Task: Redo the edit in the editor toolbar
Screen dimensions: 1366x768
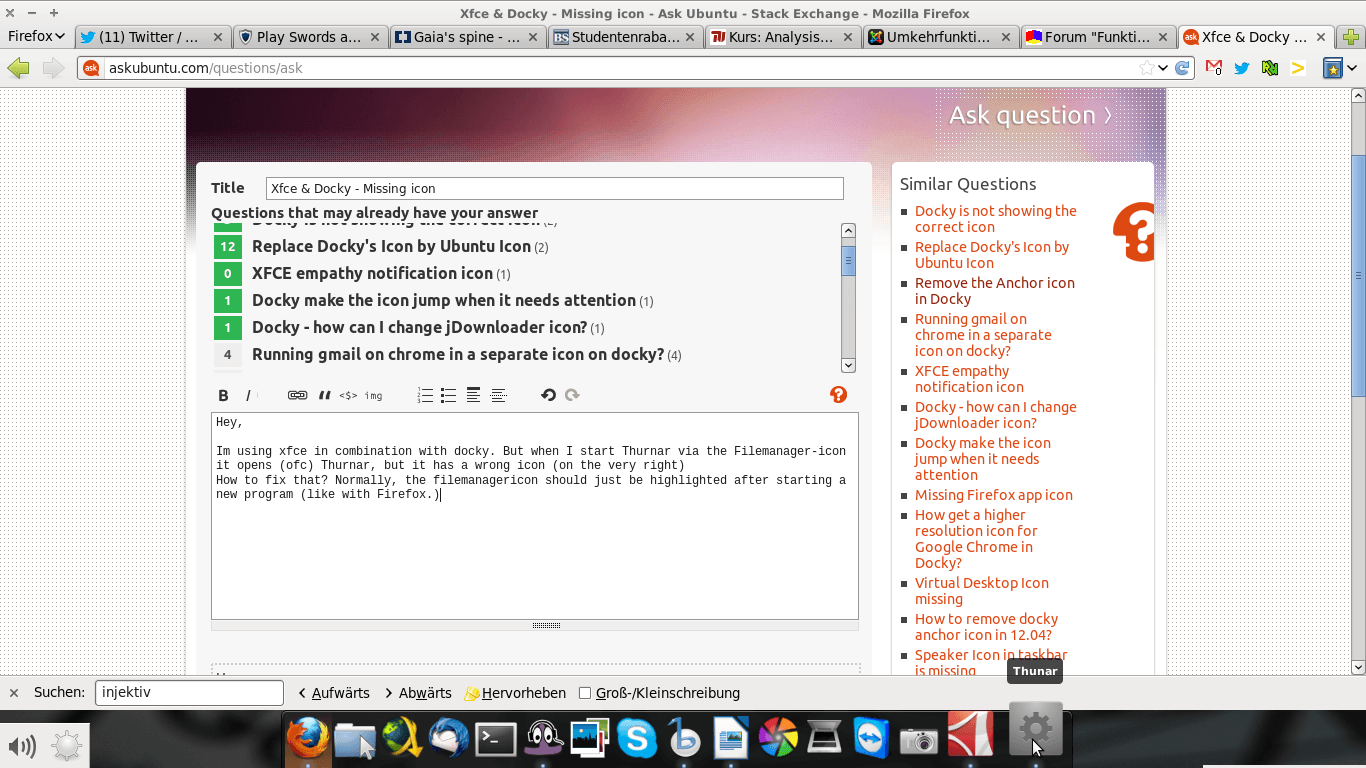Action: (572, 395)
